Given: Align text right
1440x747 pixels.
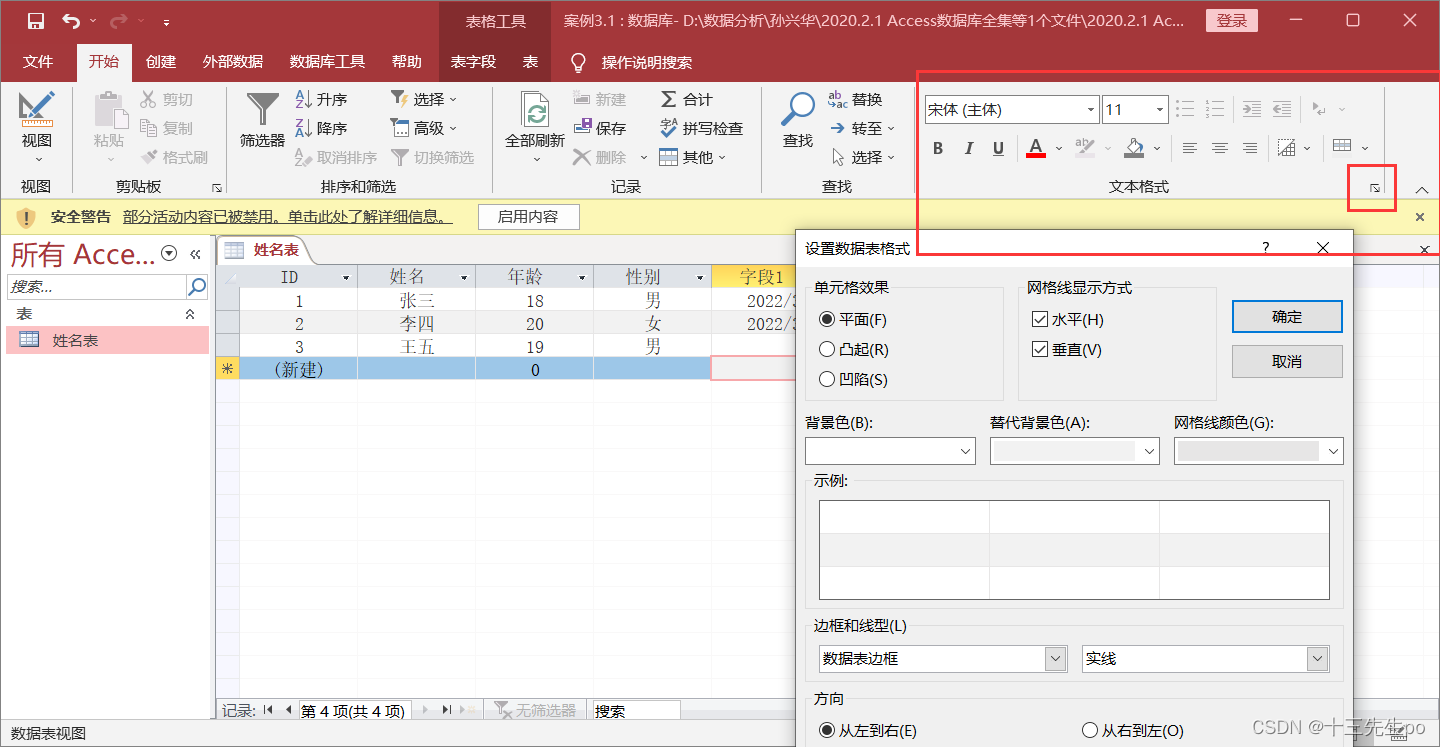Looking at the screenshot, I should pos(1249,148).
